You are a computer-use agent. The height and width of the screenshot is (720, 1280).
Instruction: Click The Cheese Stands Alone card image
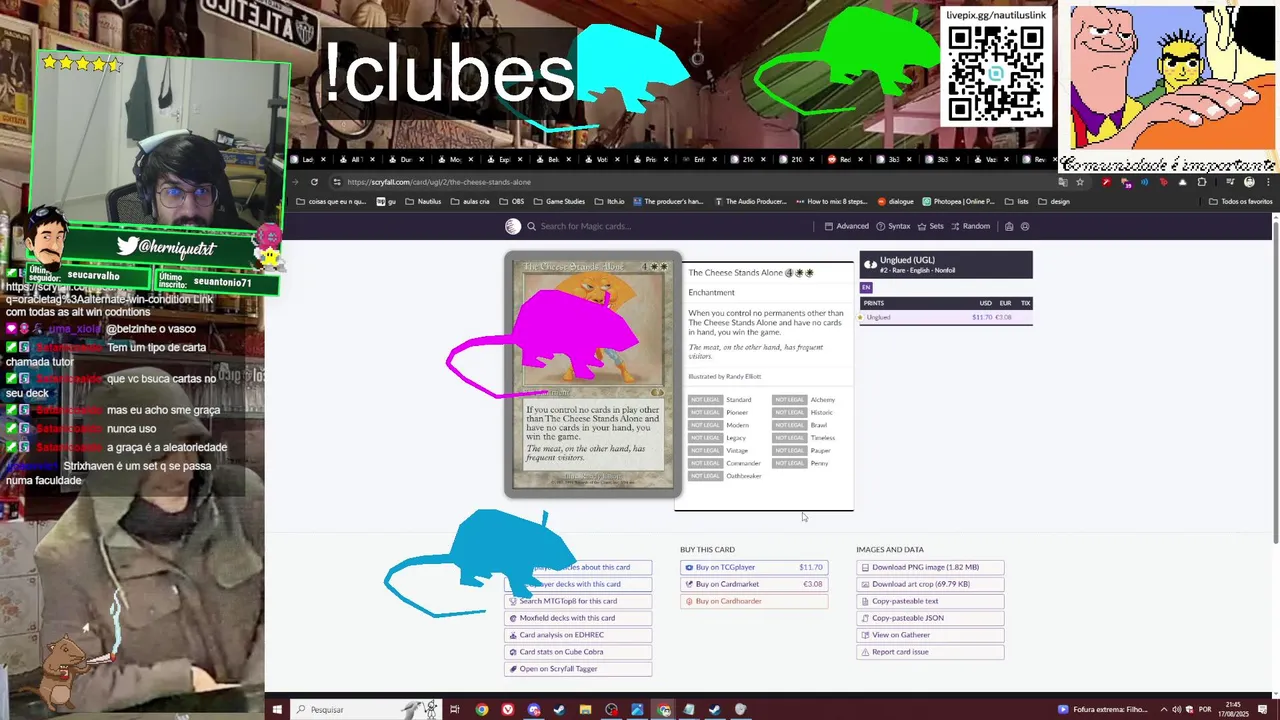[593, 375]
